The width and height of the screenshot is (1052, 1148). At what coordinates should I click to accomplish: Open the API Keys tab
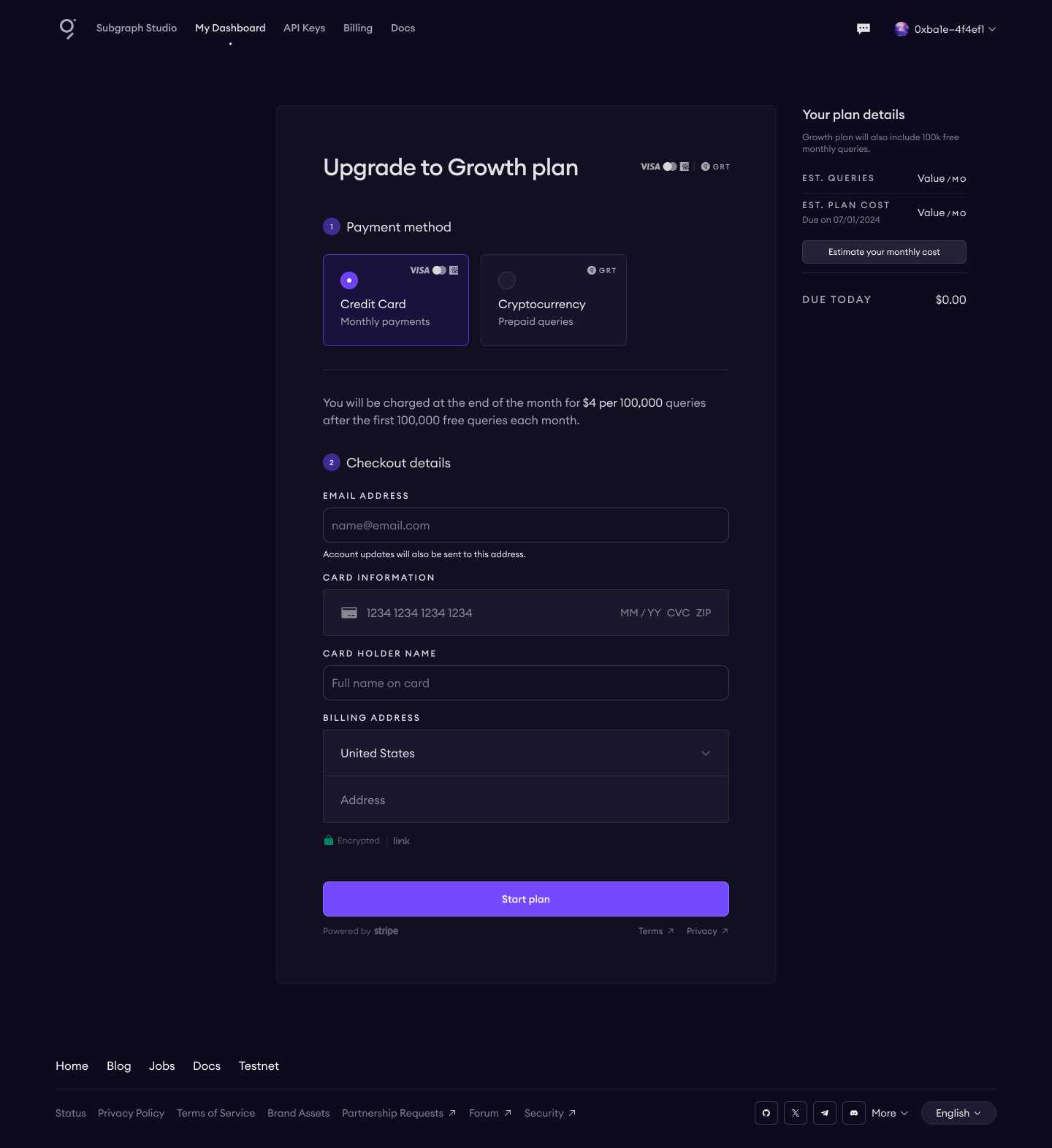(x=304, y=28)
